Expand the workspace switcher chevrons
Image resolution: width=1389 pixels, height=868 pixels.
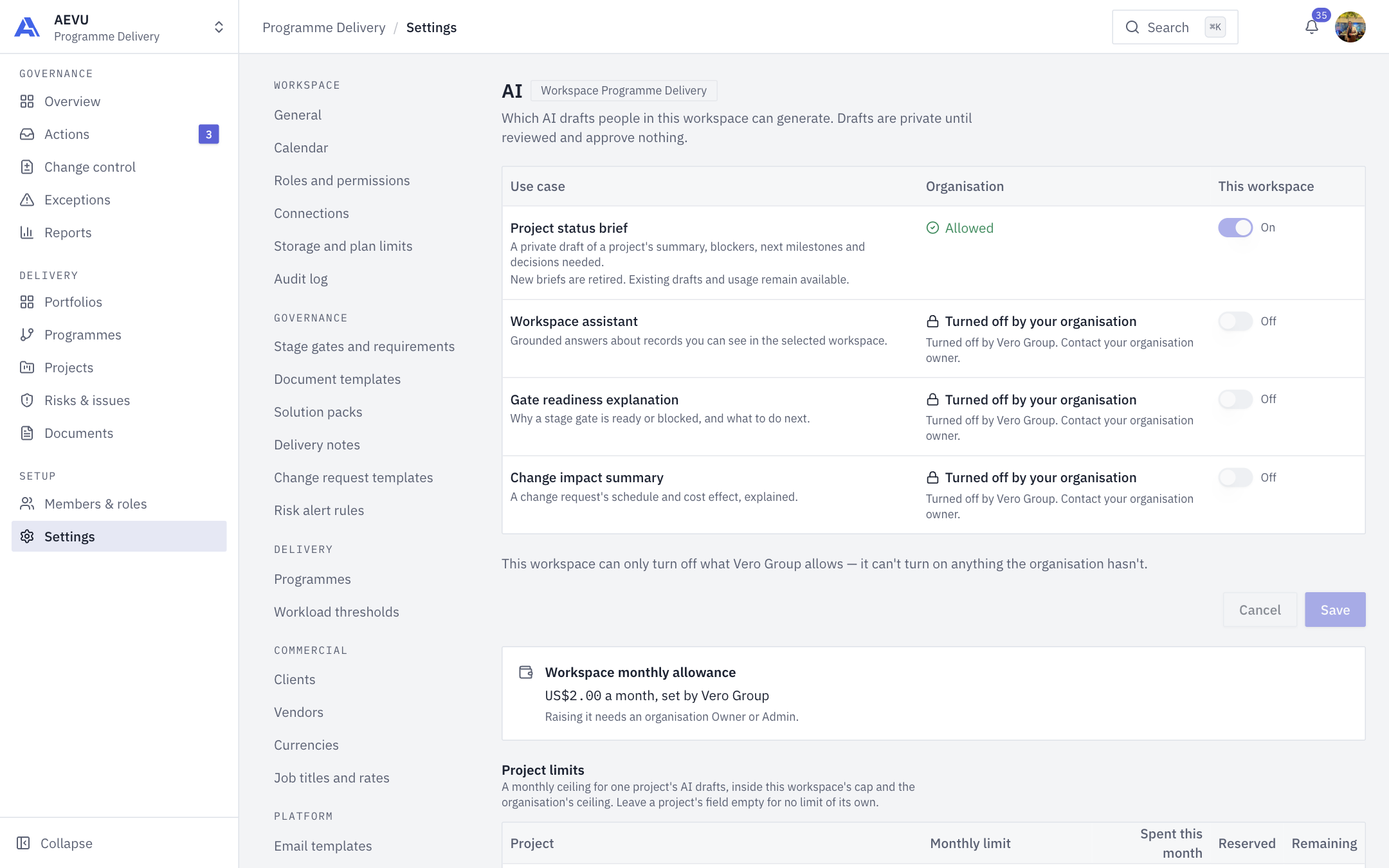point(219,27)
